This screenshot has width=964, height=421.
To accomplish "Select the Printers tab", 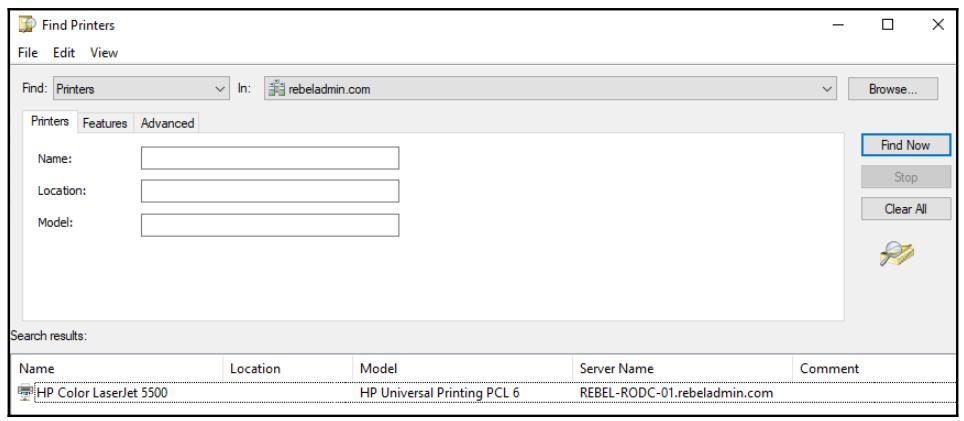I will pos(47,122).
